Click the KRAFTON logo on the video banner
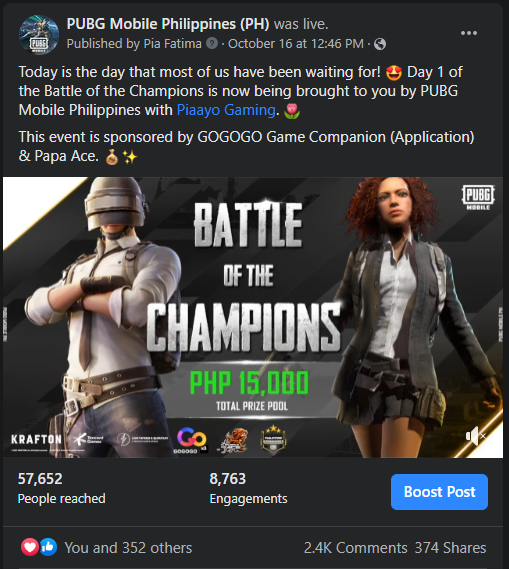Image resolution: width=509 pixels, height=569 pixels. (x=36, y=439)
